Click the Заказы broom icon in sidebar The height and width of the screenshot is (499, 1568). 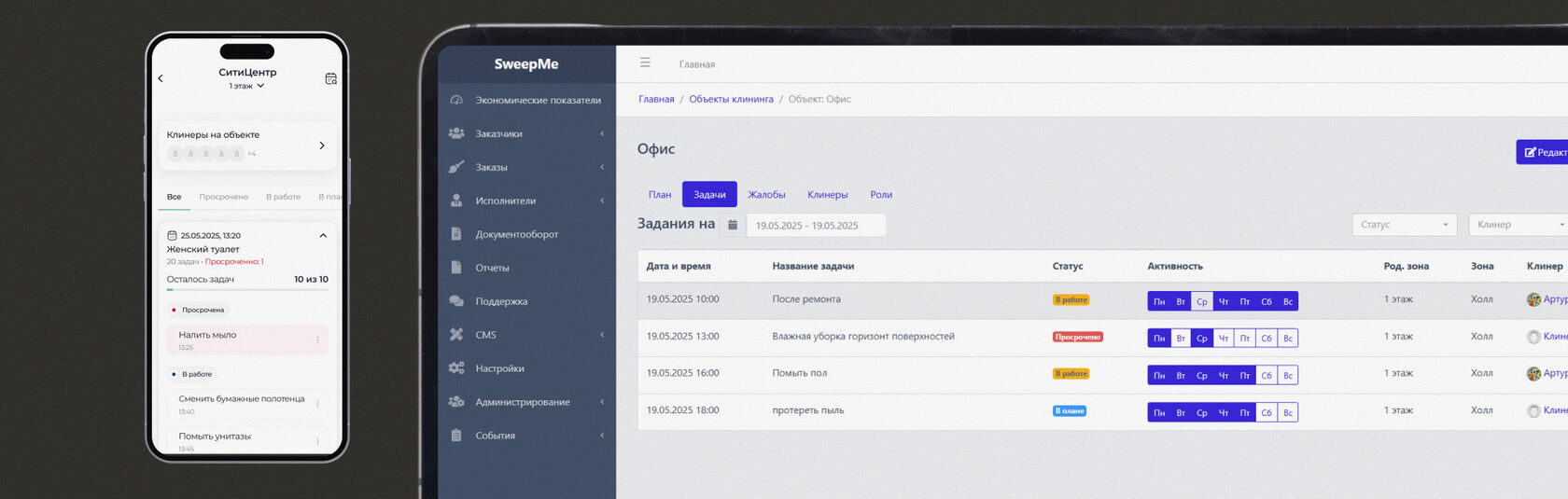click(x=456, y=167)
